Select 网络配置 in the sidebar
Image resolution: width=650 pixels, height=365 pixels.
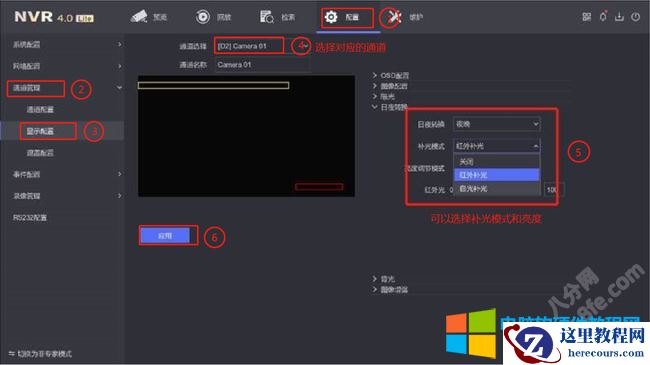(x=27, y=66)
